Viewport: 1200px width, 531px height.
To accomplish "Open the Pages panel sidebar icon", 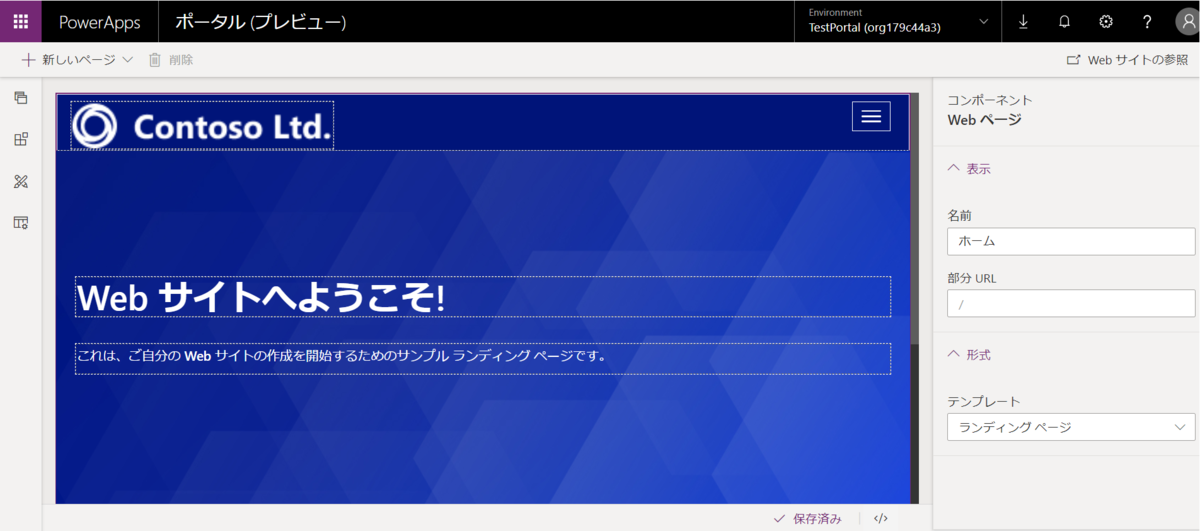I will [21, 98].
